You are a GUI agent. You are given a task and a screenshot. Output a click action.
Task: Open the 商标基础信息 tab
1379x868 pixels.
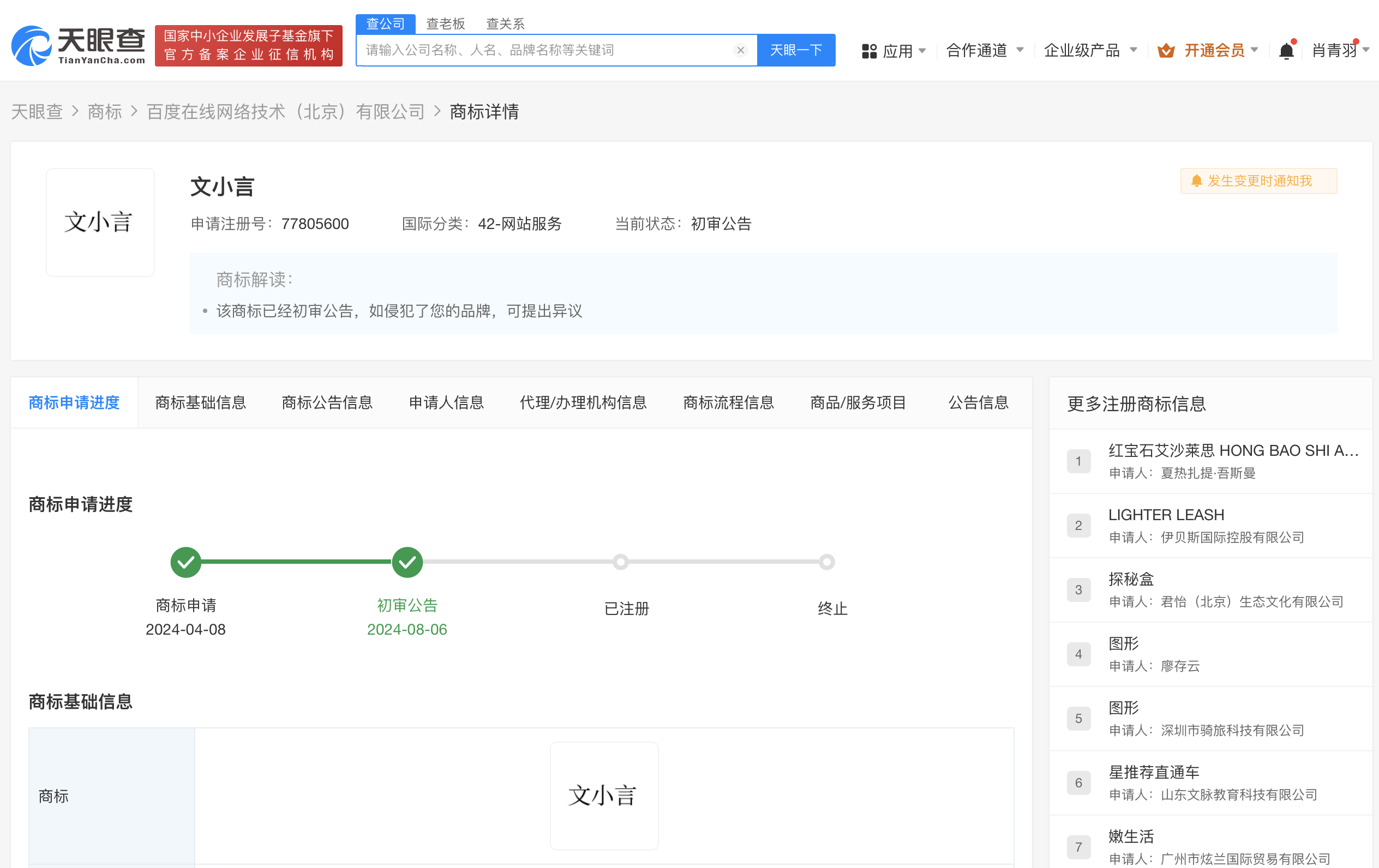click(200, 402)
